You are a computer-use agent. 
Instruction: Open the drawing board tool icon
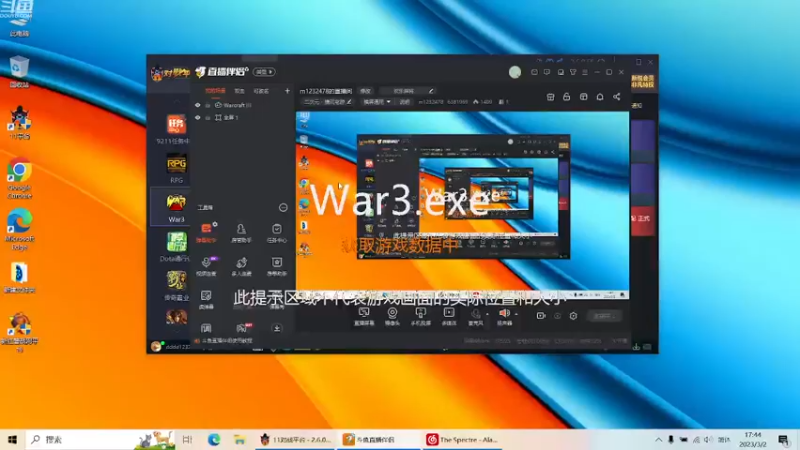tap(206, 299)
